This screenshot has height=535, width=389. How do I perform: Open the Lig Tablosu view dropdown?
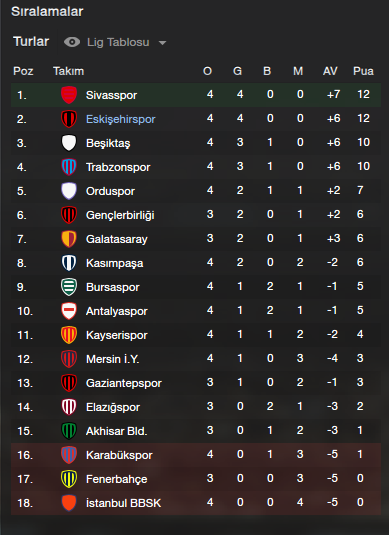tap(118, 42)
